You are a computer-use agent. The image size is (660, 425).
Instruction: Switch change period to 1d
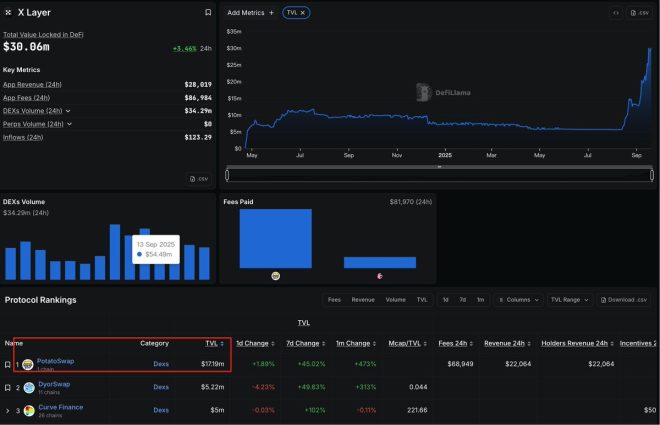coord(445,300)
